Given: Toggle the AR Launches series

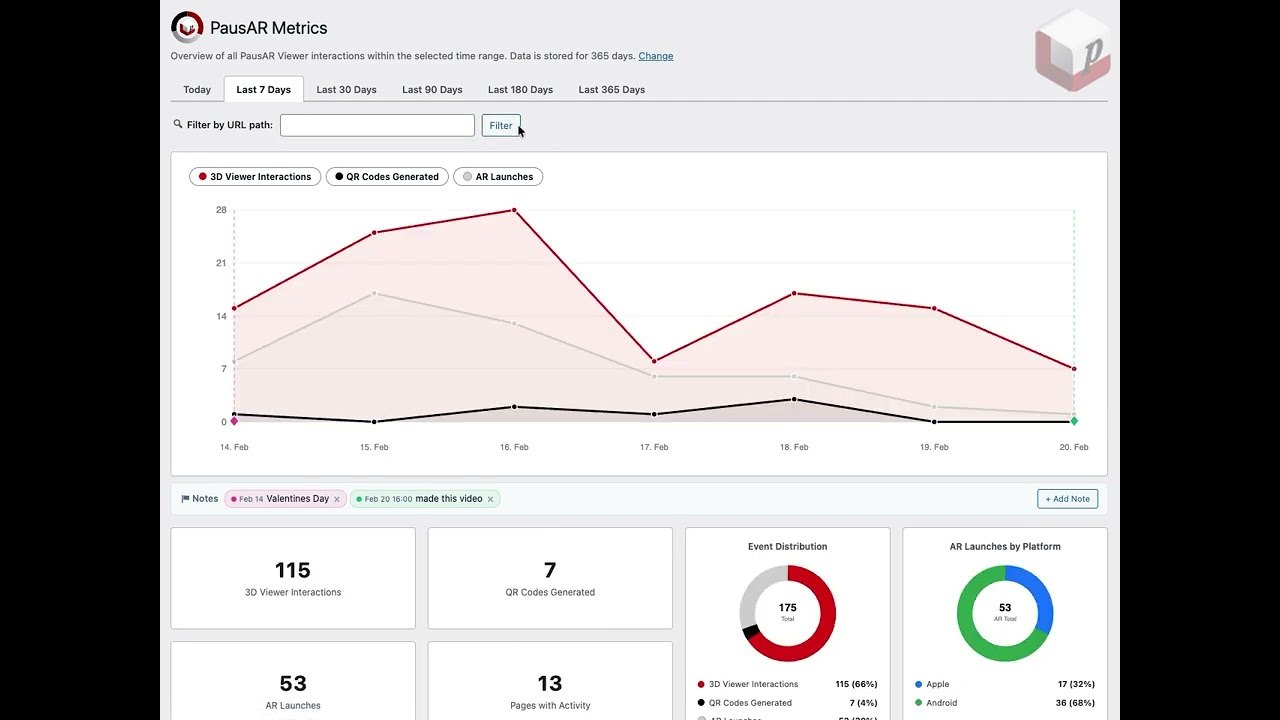Looking at the screenshot, I should [498, 177].
